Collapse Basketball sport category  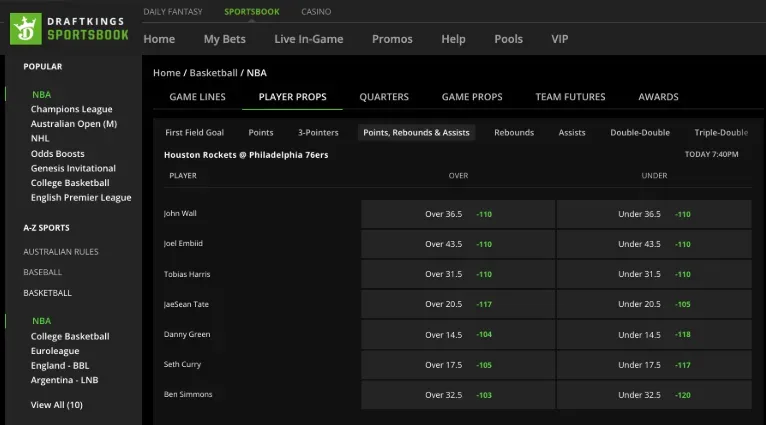click(x=47, y=293)
